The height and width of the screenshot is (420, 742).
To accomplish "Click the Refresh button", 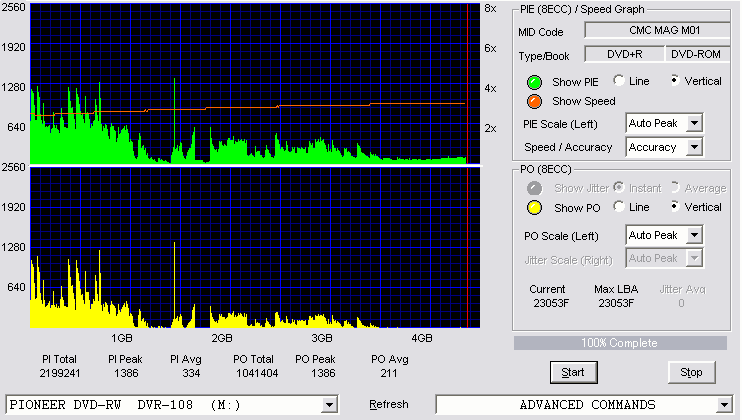I will (389, 404).
